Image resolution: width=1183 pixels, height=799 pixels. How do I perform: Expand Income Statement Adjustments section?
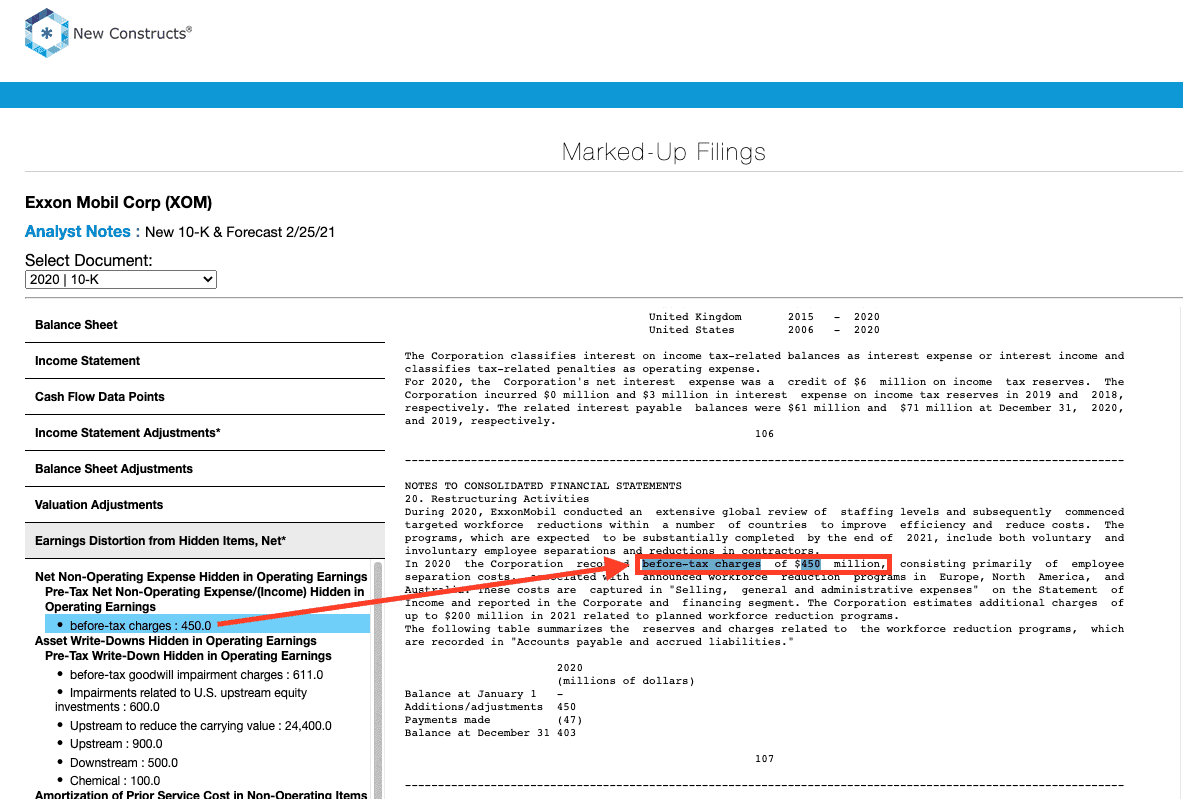[204, 433]
